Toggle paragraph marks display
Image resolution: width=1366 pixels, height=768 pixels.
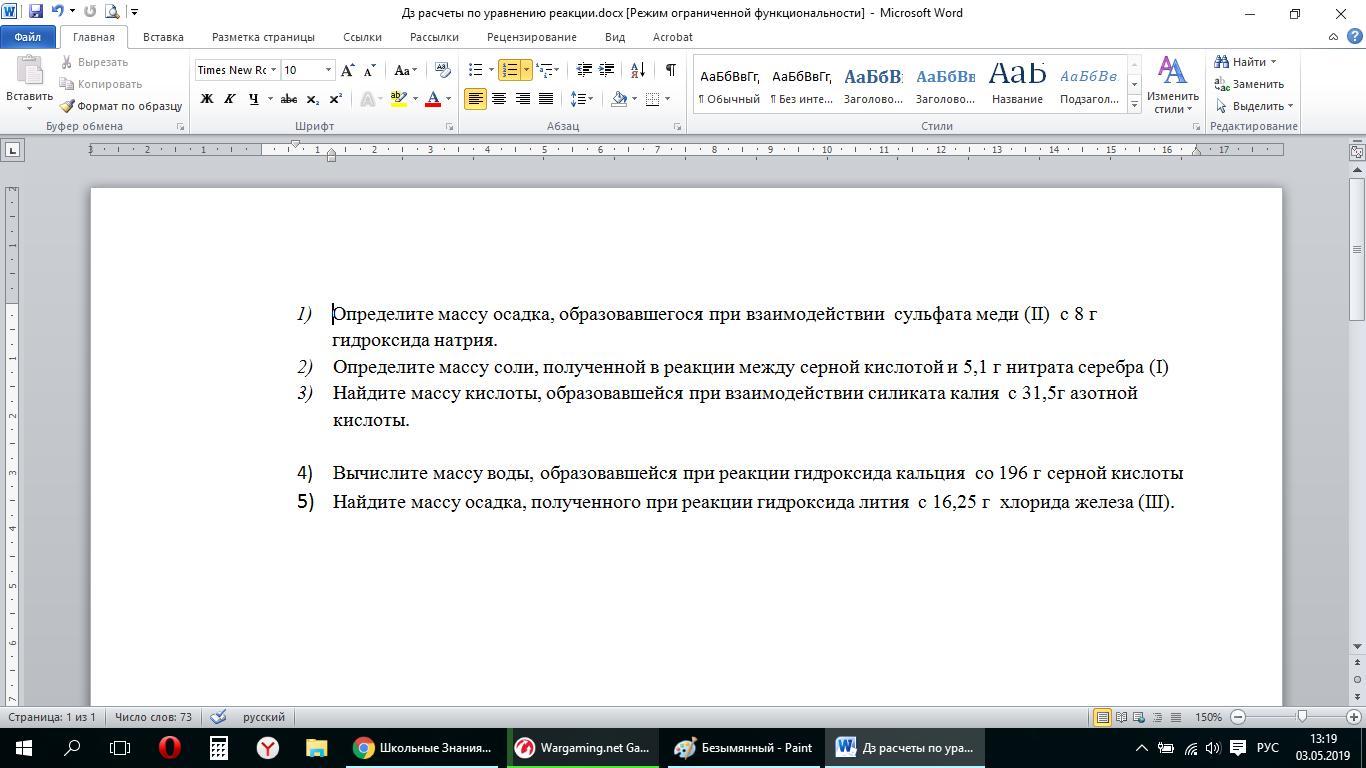pyautogui.click(x=670, y=70)
